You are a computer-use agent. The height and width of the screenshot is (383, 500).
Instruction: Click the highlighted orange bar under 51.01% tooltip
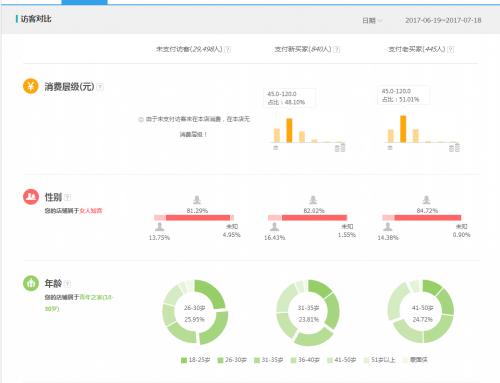pos(403,129)
